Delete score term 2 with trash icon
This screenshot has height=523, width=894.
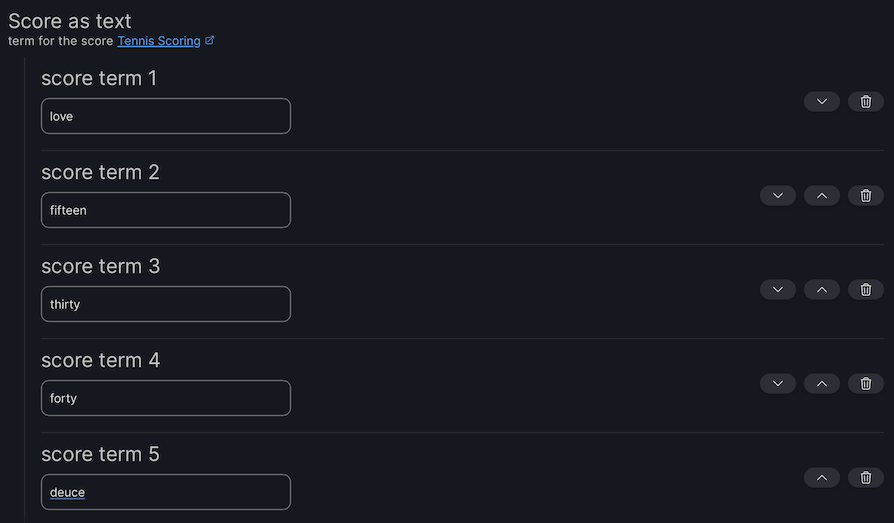tap(866, 195)
